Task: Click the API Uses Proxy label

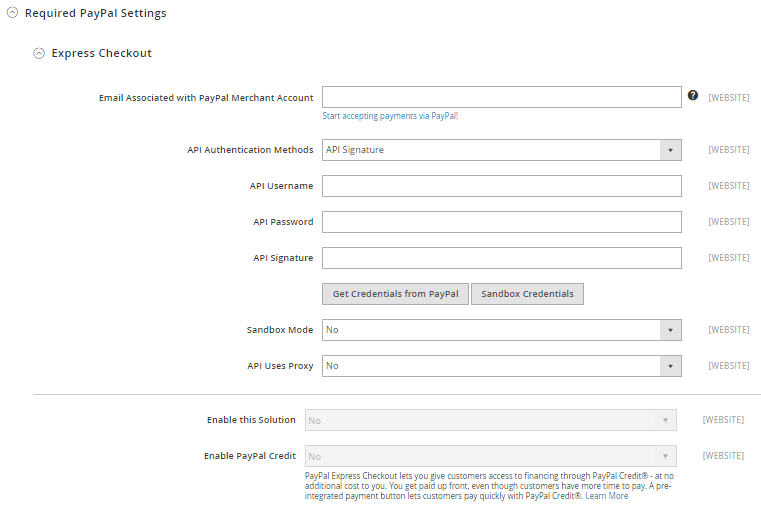Action: coord(280,366)
